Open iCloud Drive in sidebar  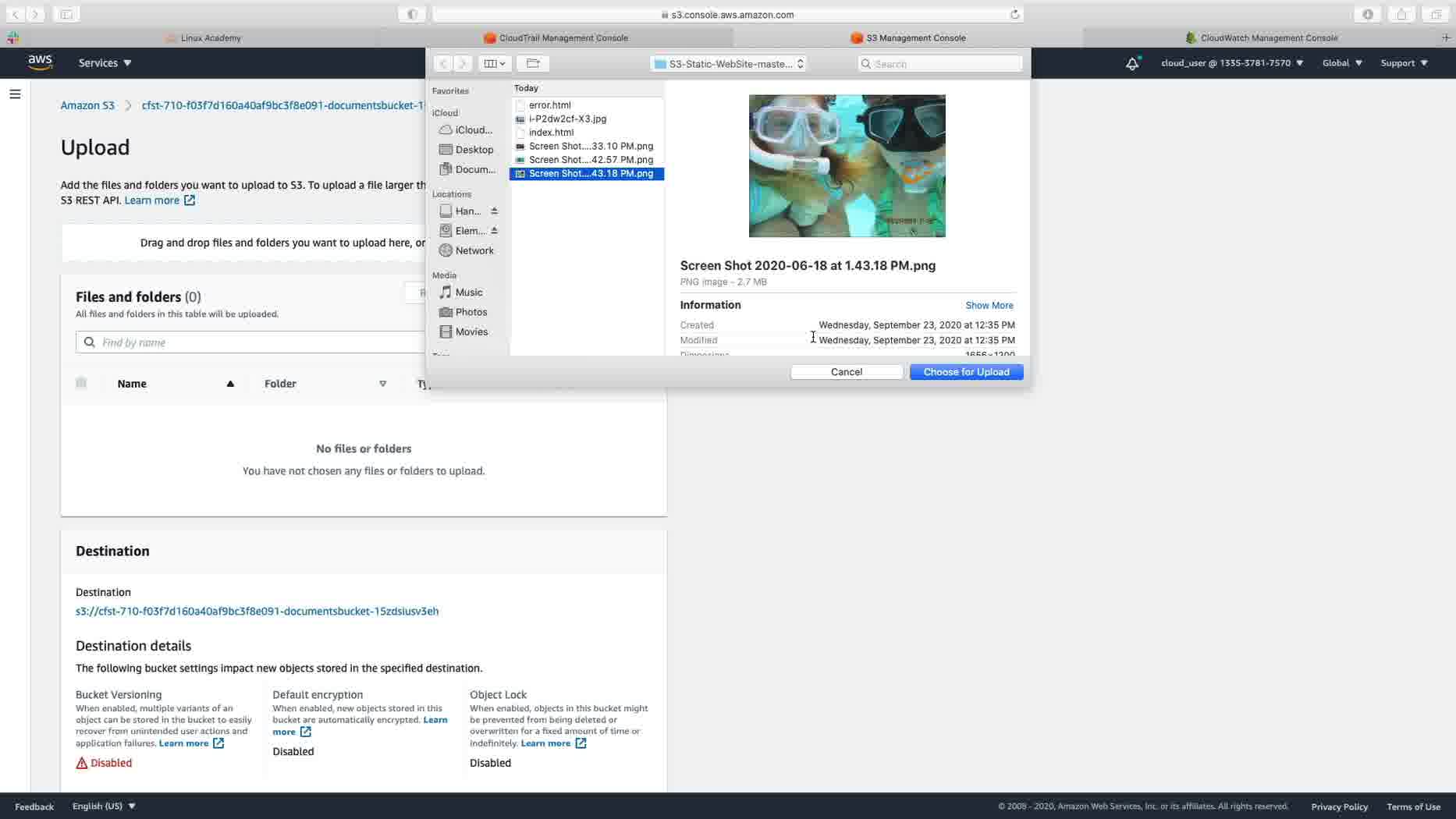coord(466,130)
